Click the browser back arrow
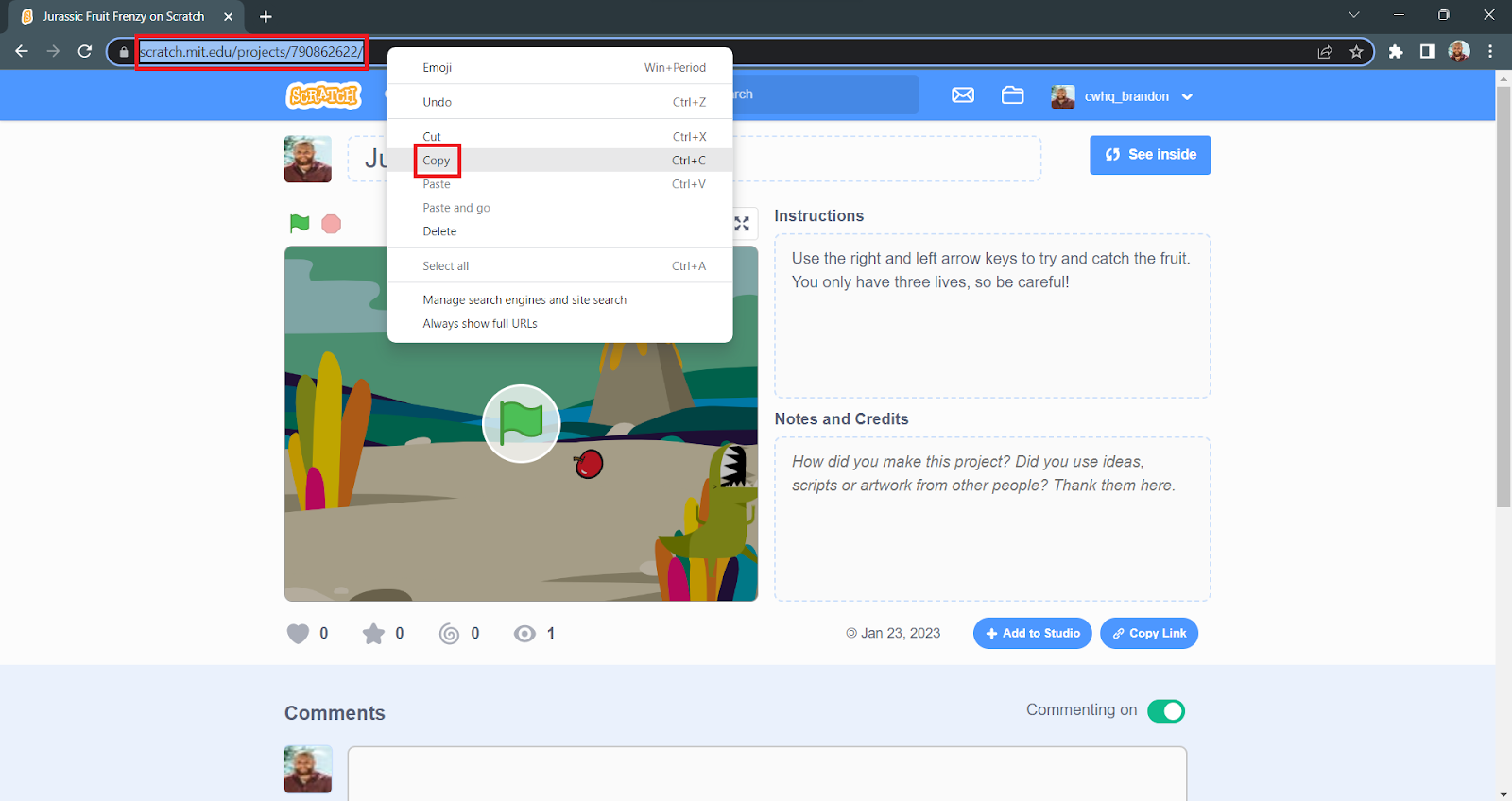 coord(22,51)
